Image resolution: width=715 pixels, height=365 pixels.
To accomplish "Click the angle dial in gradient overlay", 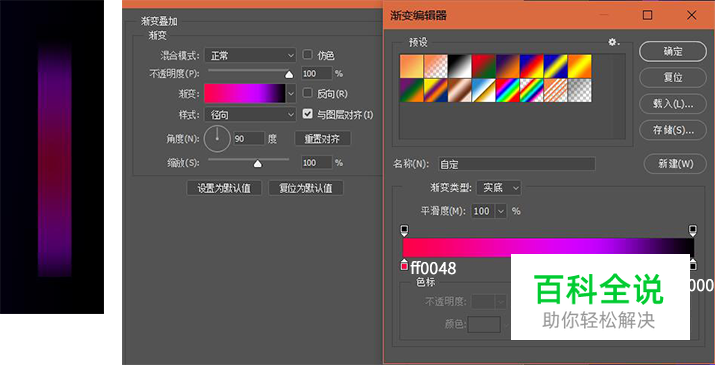I will click(217, 139).
